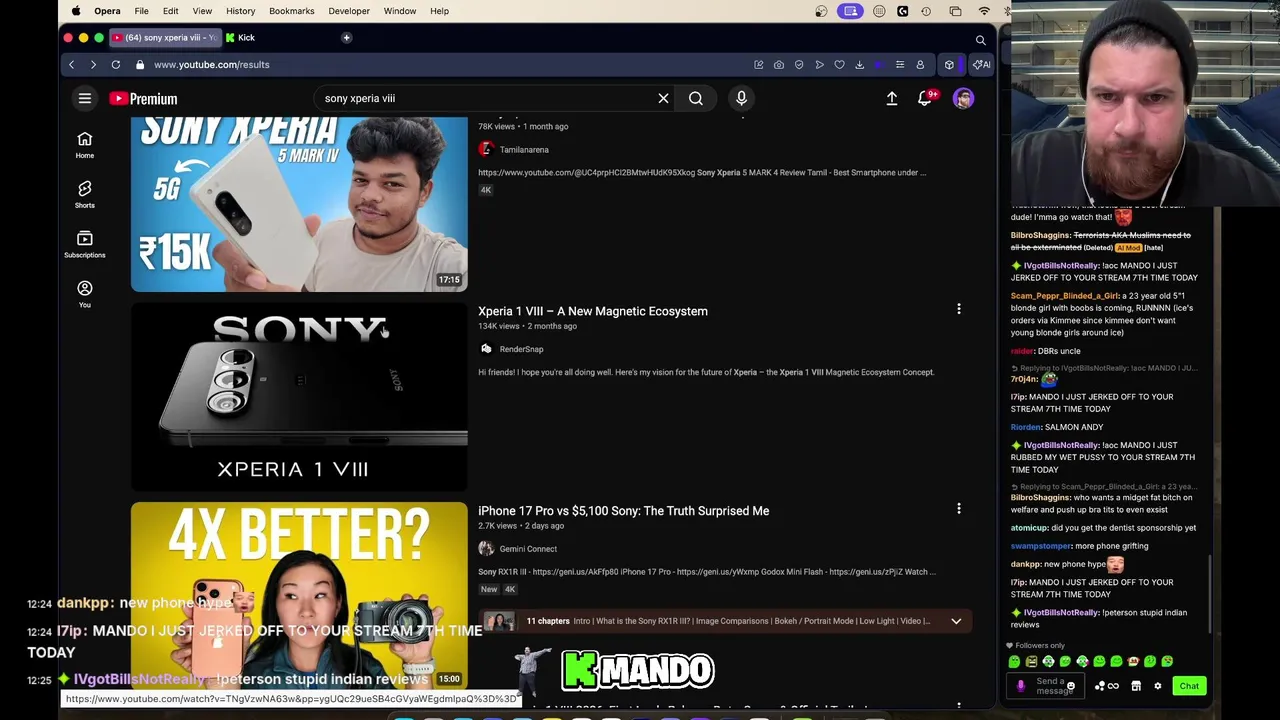The width and height of the screenshot is (1280, 720).
Task: Open the Developer menu
Action: [x=349, y=11]
